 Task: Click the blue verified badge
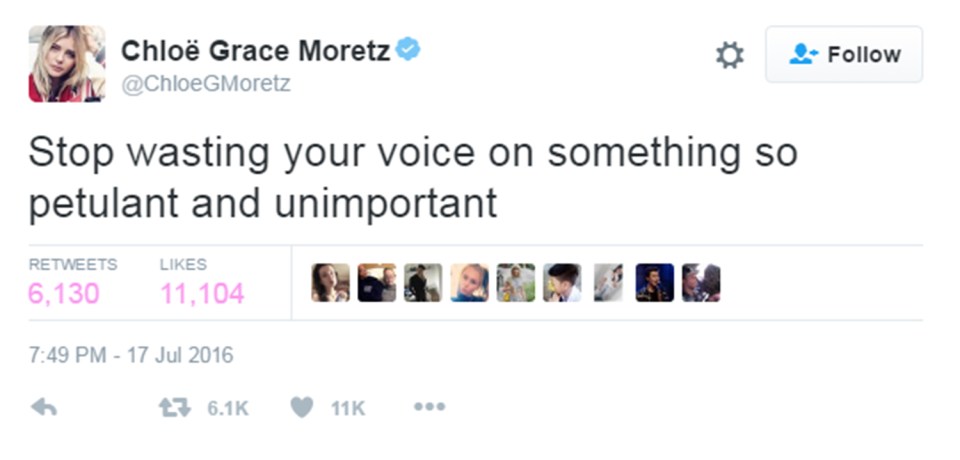tap(408, 50)
